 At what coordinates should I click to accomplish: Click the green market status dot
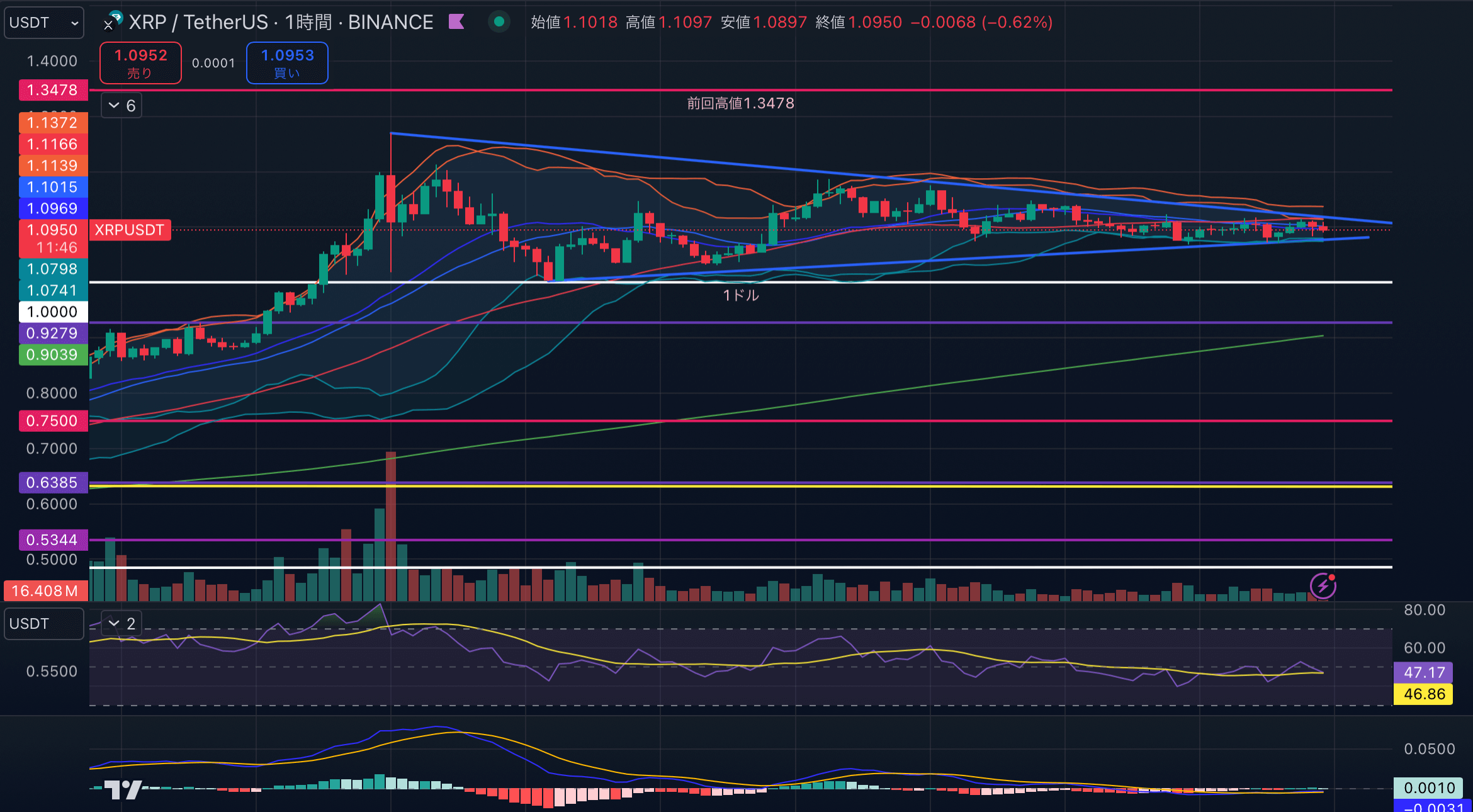499,22
